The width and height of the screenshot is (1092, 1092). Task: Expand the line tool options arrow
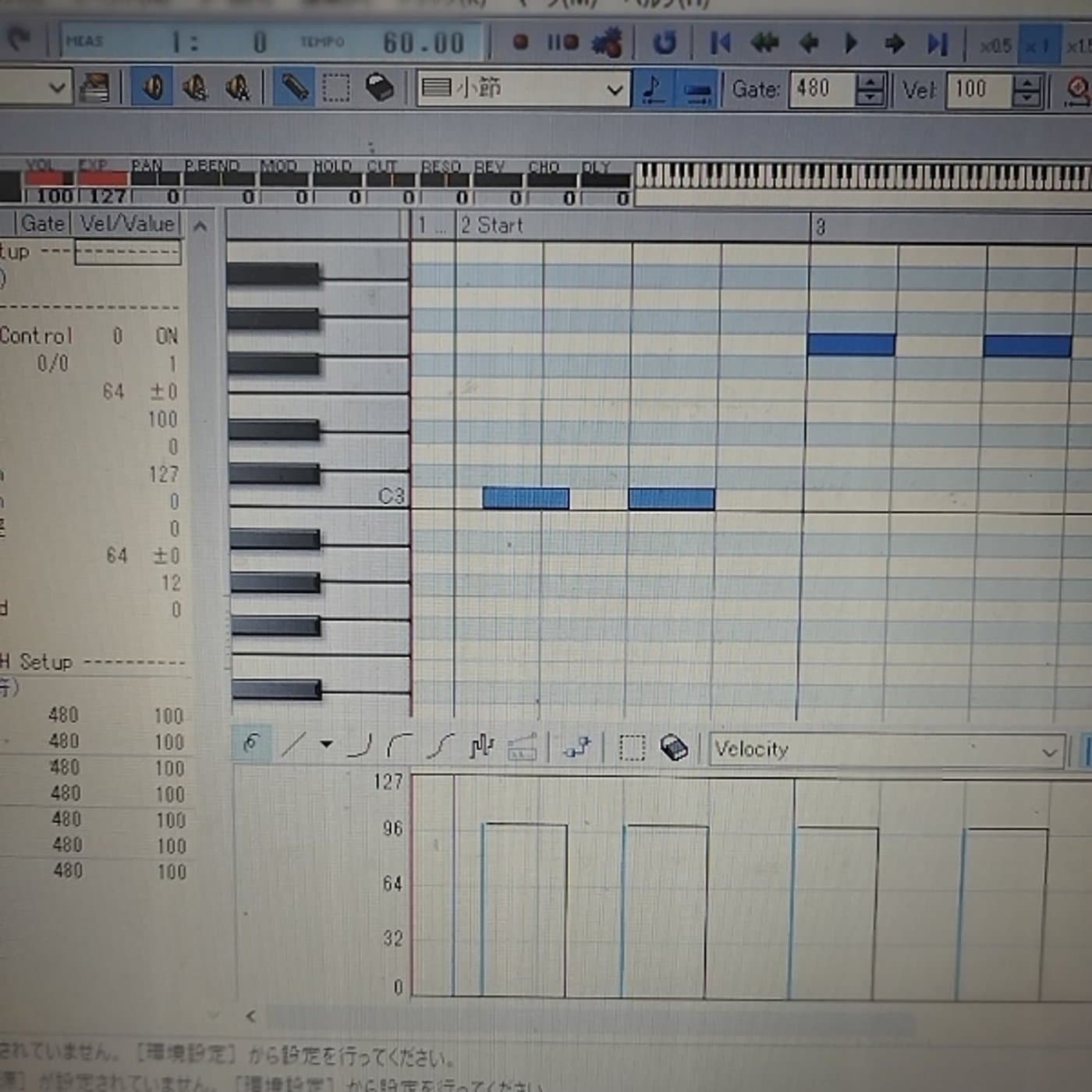point(327,745)
